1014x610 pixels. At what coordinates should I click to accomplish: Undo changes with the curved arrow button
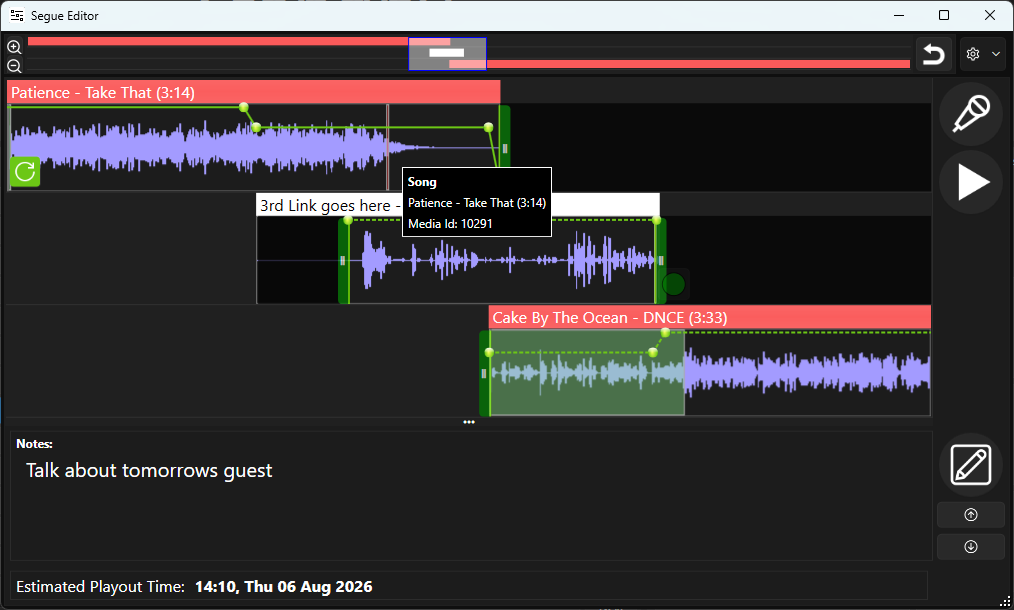pos(933,54)
